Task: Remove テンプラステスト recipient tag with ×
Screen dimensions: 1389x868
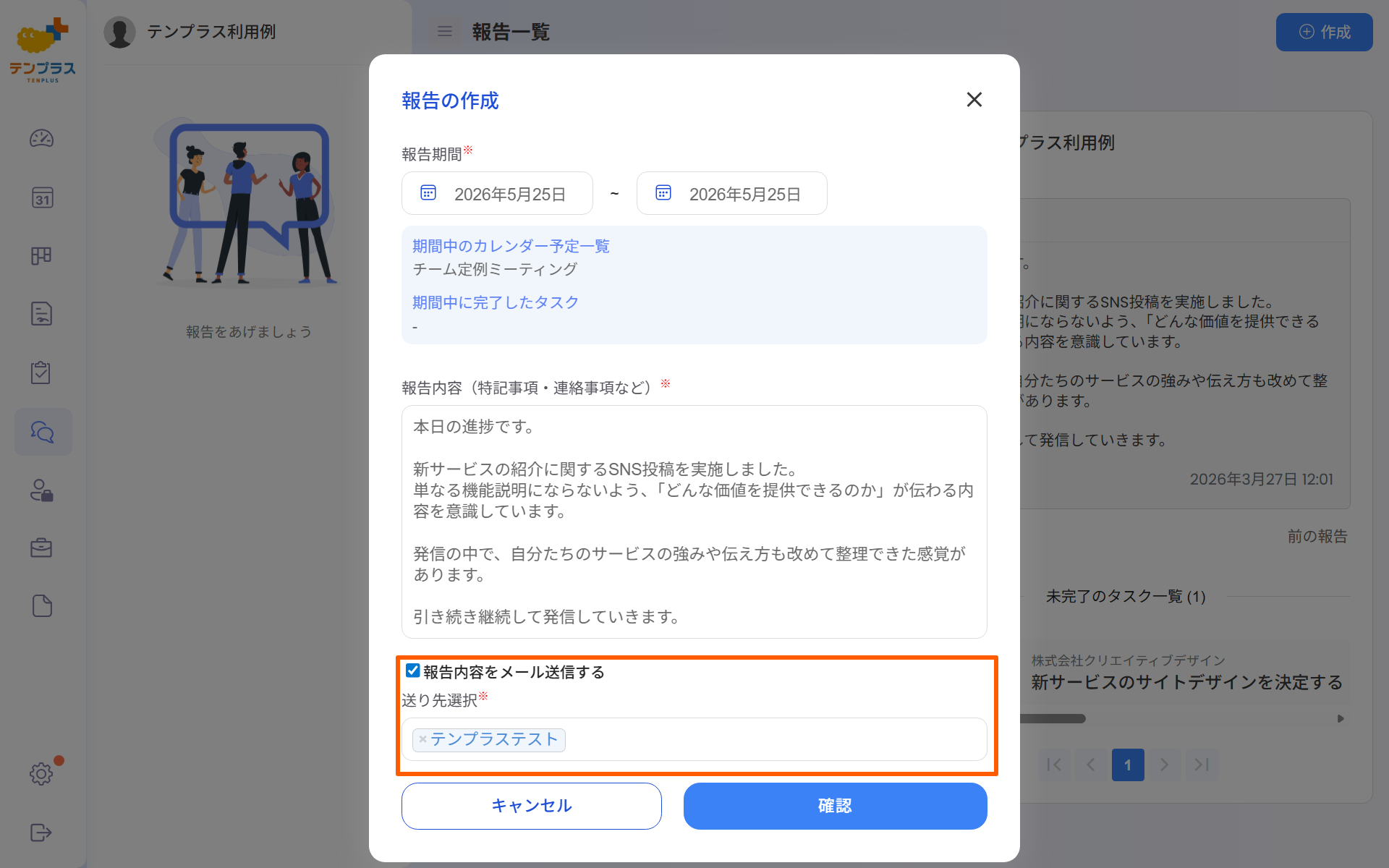Action: pyautogui.click(x=422, y=739)
